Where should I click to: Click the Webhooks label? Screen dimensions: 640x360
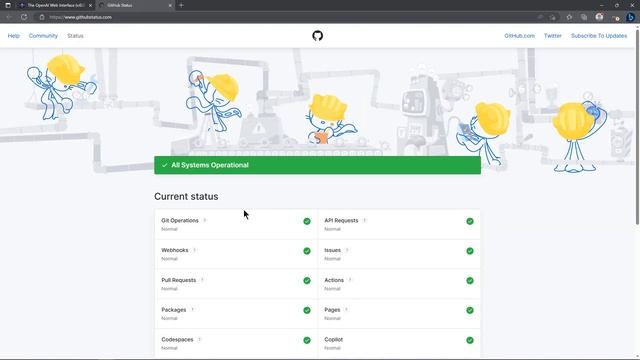pyautogui.click(x=175, y=250)
